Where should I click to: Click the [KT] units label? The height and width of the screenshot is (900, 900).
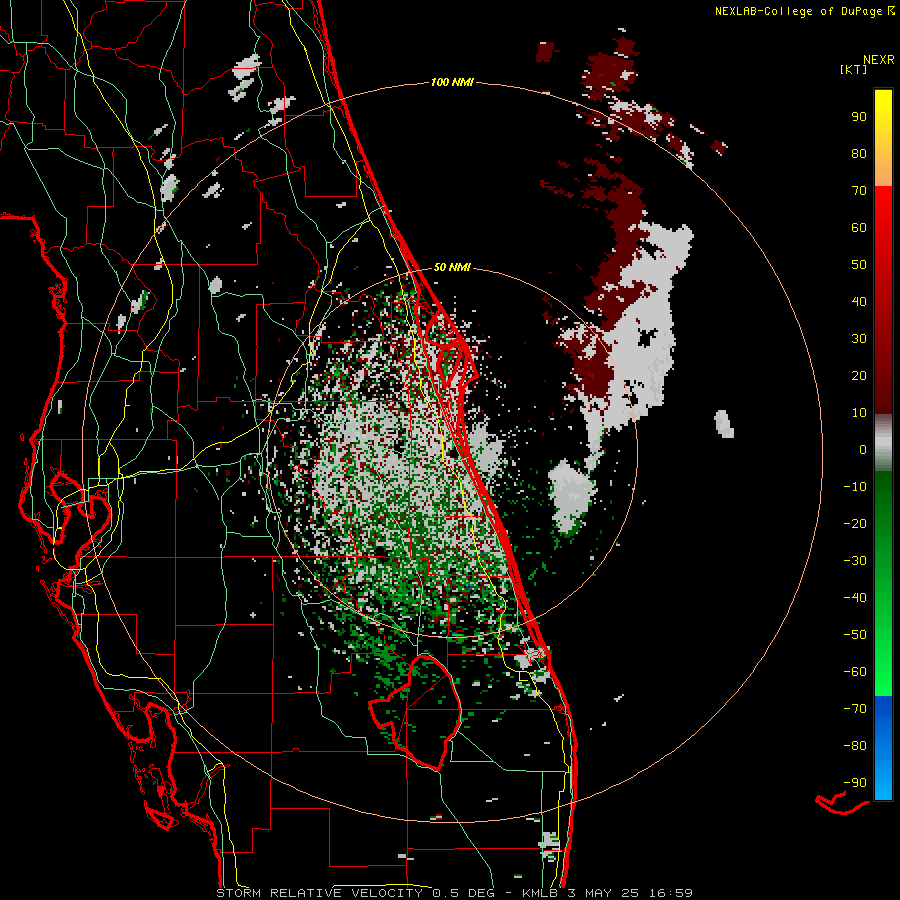[854, 69]
